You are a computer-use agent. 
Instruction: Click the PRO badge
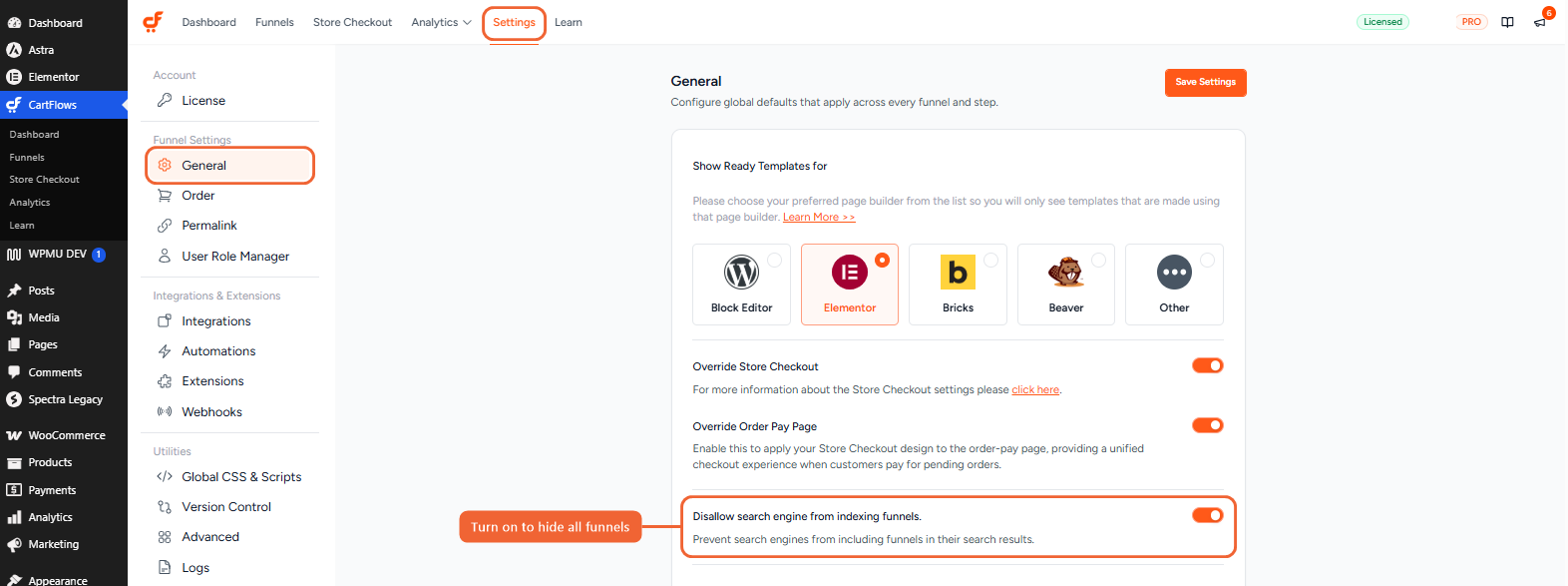[1471, 22]
